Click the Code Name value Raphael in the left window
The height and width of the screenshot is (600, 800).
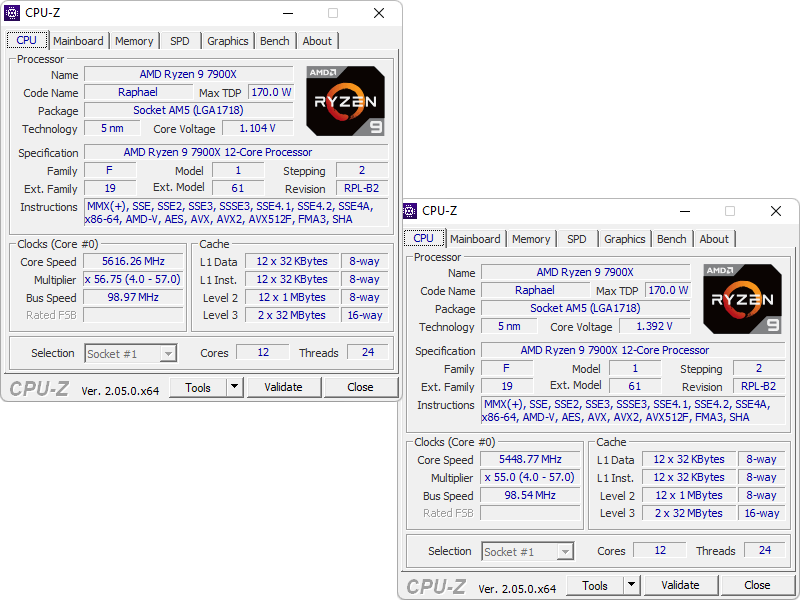point(138,92)
